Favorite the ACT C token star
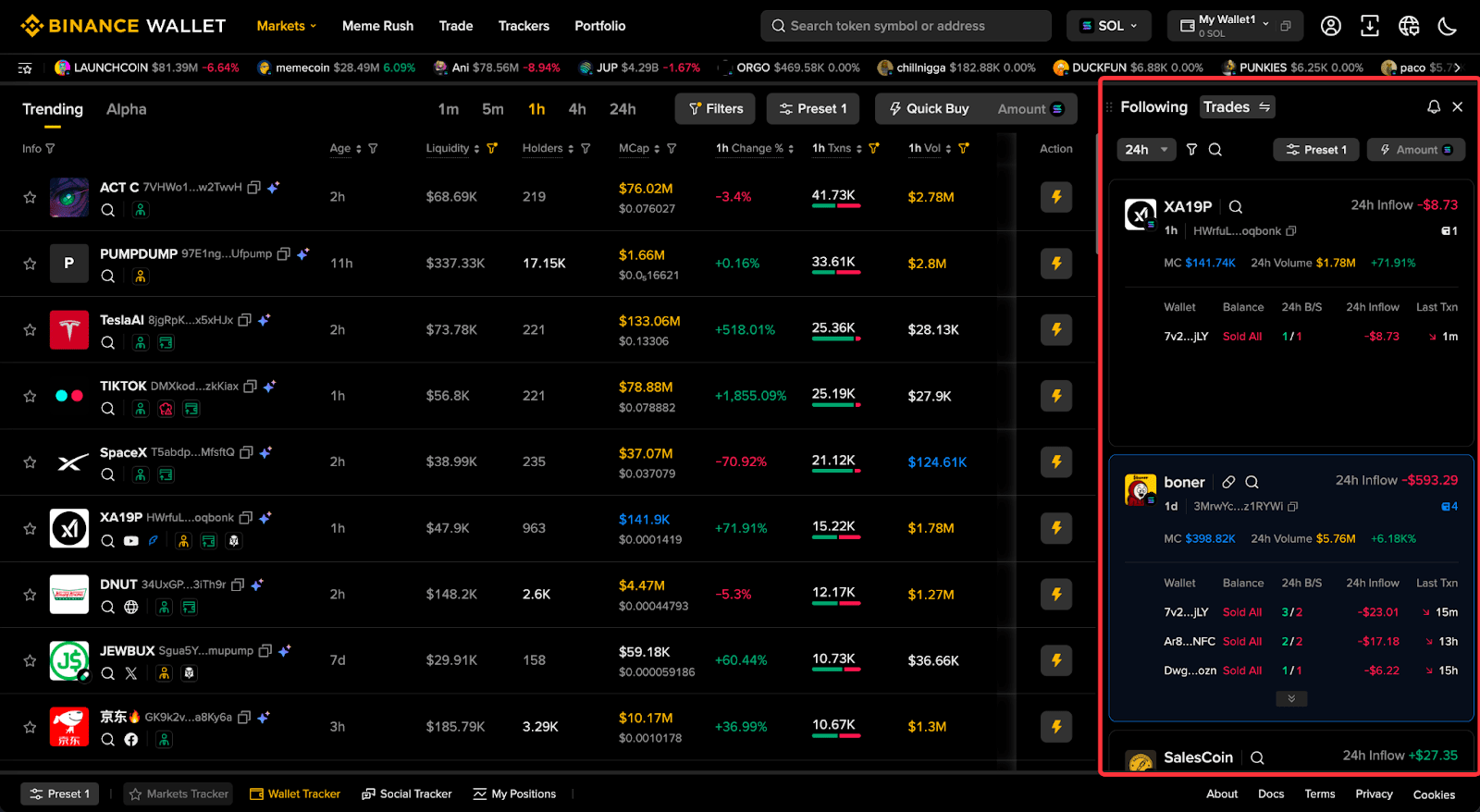This screenshot has height=812, width=1480. coord(30,197)
